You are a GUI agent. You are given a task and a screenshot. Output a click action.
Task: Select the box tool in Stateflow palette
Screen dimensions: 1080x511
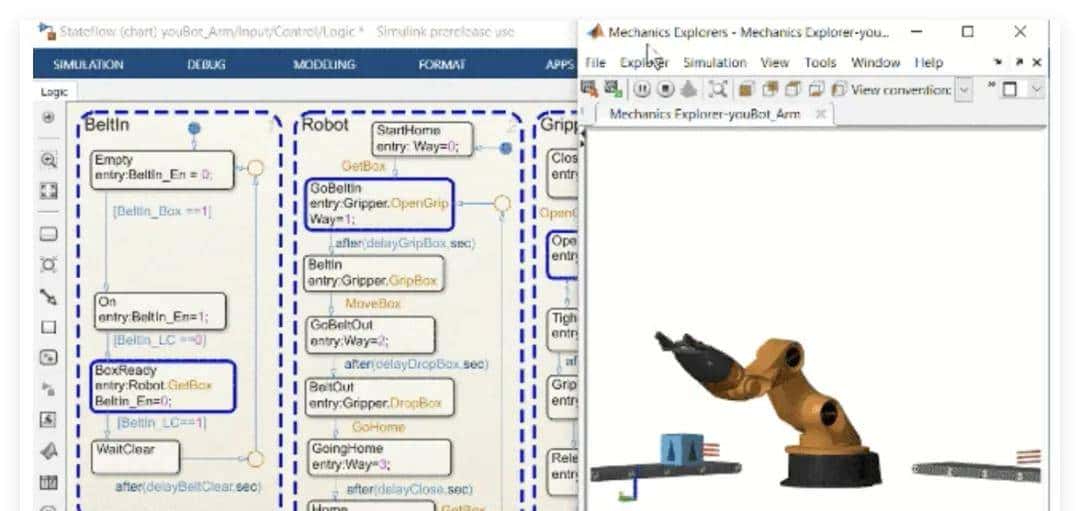pyautogui.click(x=48, y=327)
